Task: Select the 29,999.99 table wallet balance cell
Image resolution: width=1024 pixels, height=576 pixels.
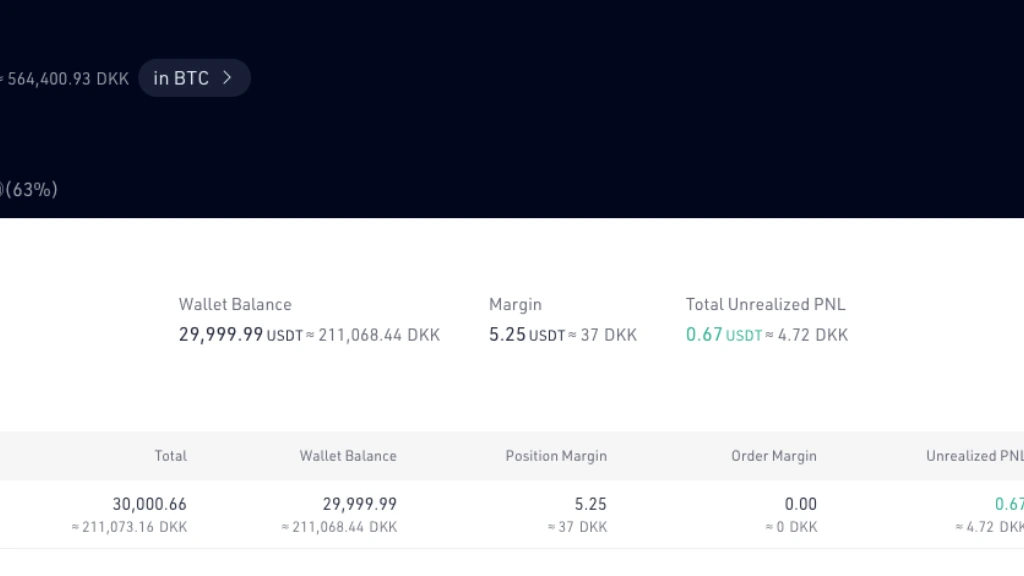Action: [359, 504]
